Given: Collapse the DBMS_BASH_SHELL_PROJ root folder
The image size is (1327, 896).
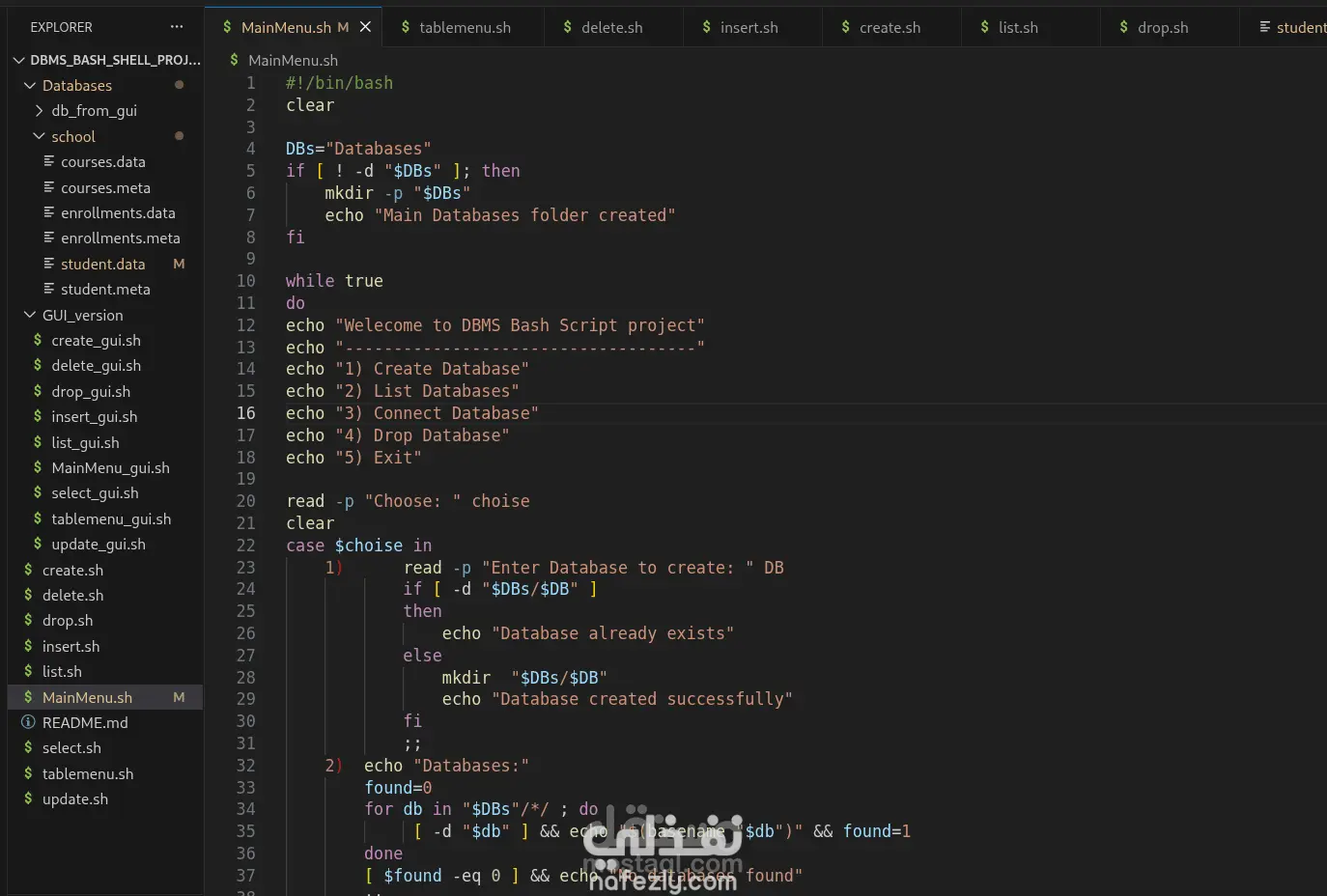Looking at the screenshot, I should (18, 60).
